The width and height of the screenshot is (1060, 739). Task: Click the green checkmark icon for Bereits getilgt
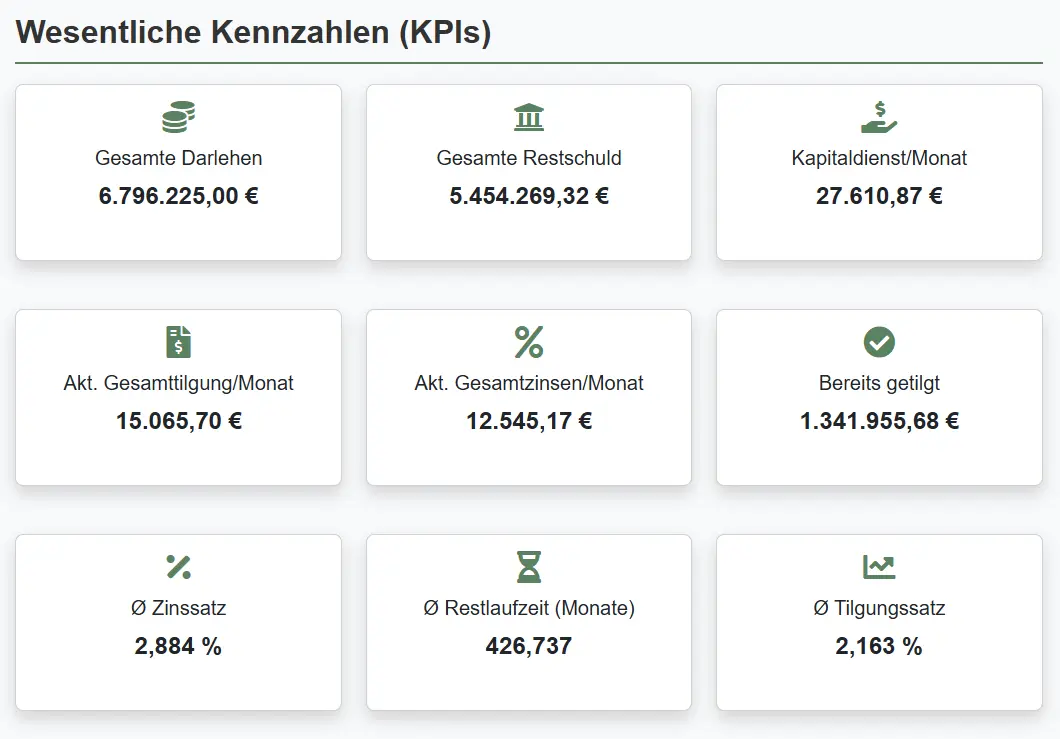pyautogui.click(x=879, y=341)
